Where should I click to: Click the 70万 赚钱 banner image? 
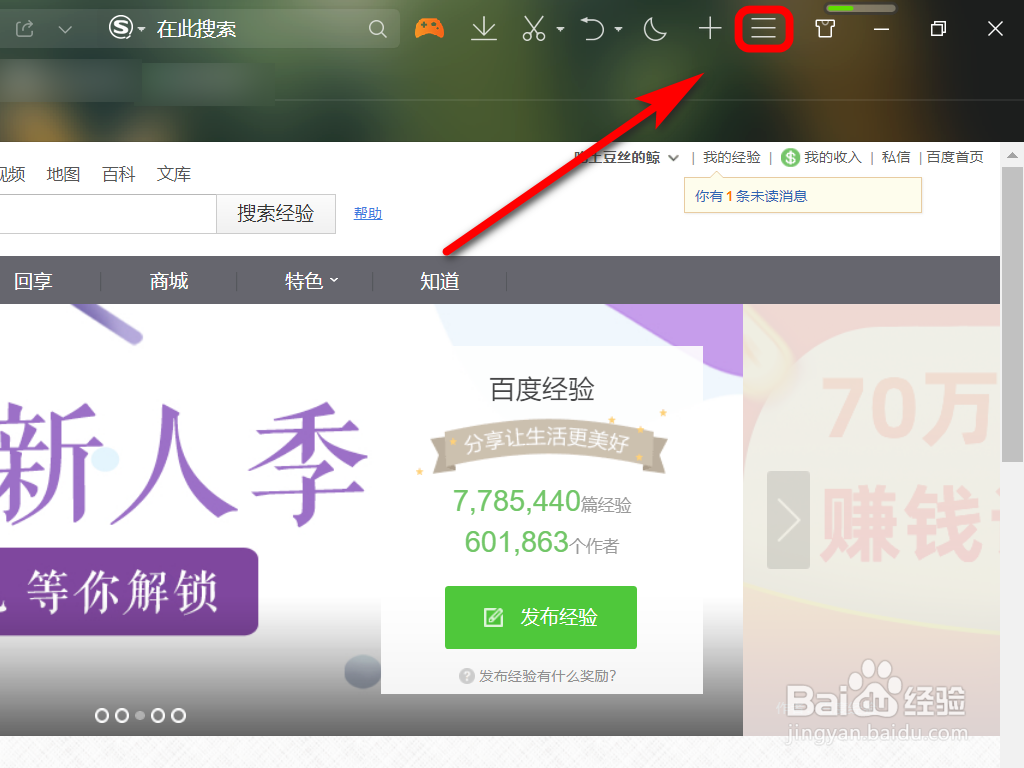tap(871, 519)
